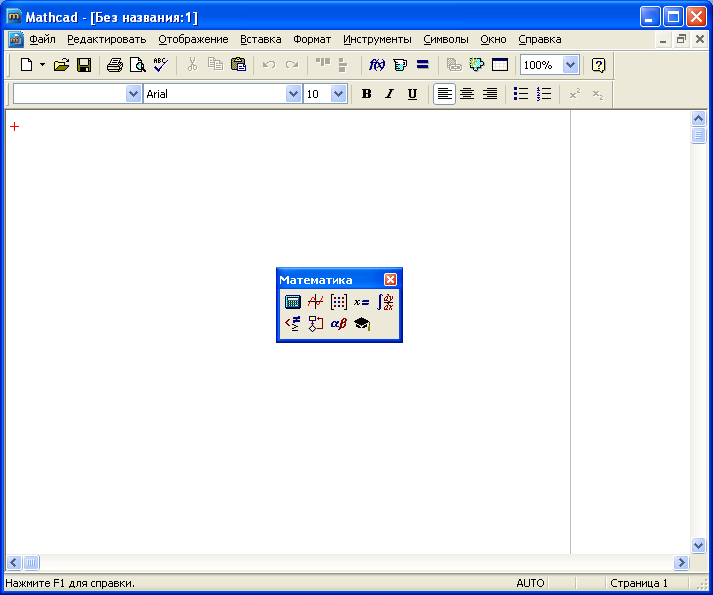Toggle numbered list

[544, 94]
